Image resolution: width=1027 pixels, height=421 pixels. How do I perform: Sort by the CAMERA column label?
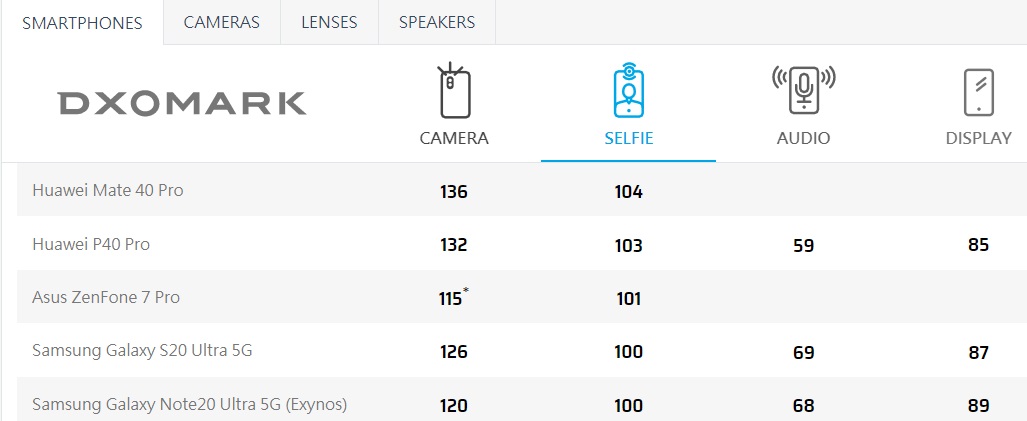coord(454,138)
